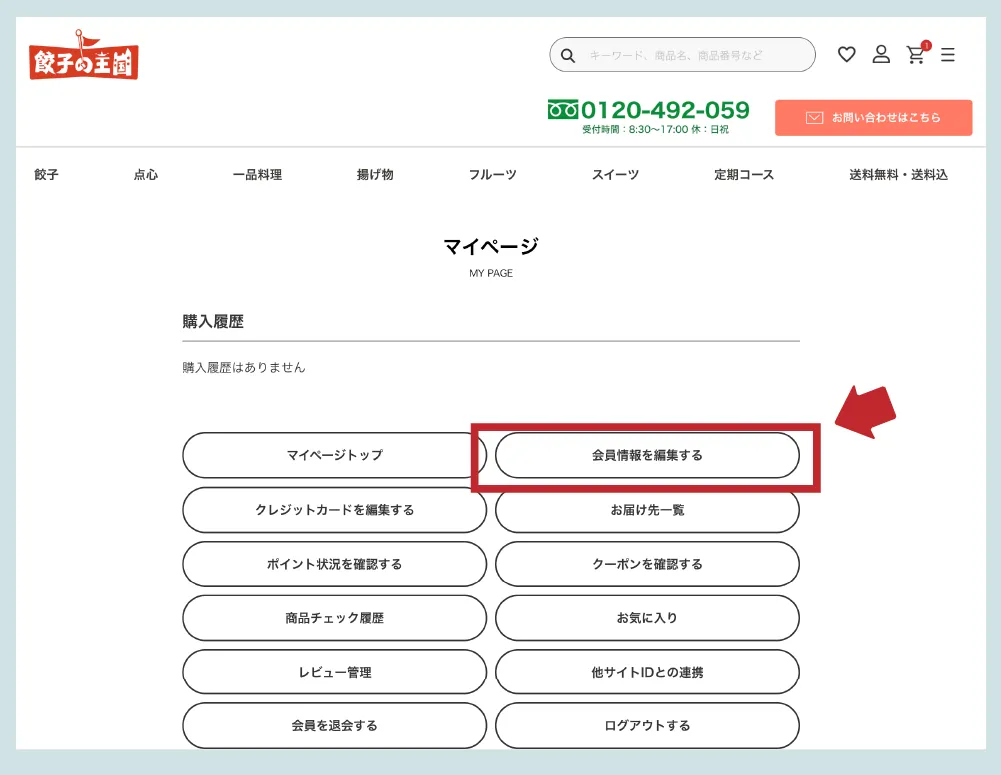Open the 揚げ物 category menu

(x=375, y=175)
